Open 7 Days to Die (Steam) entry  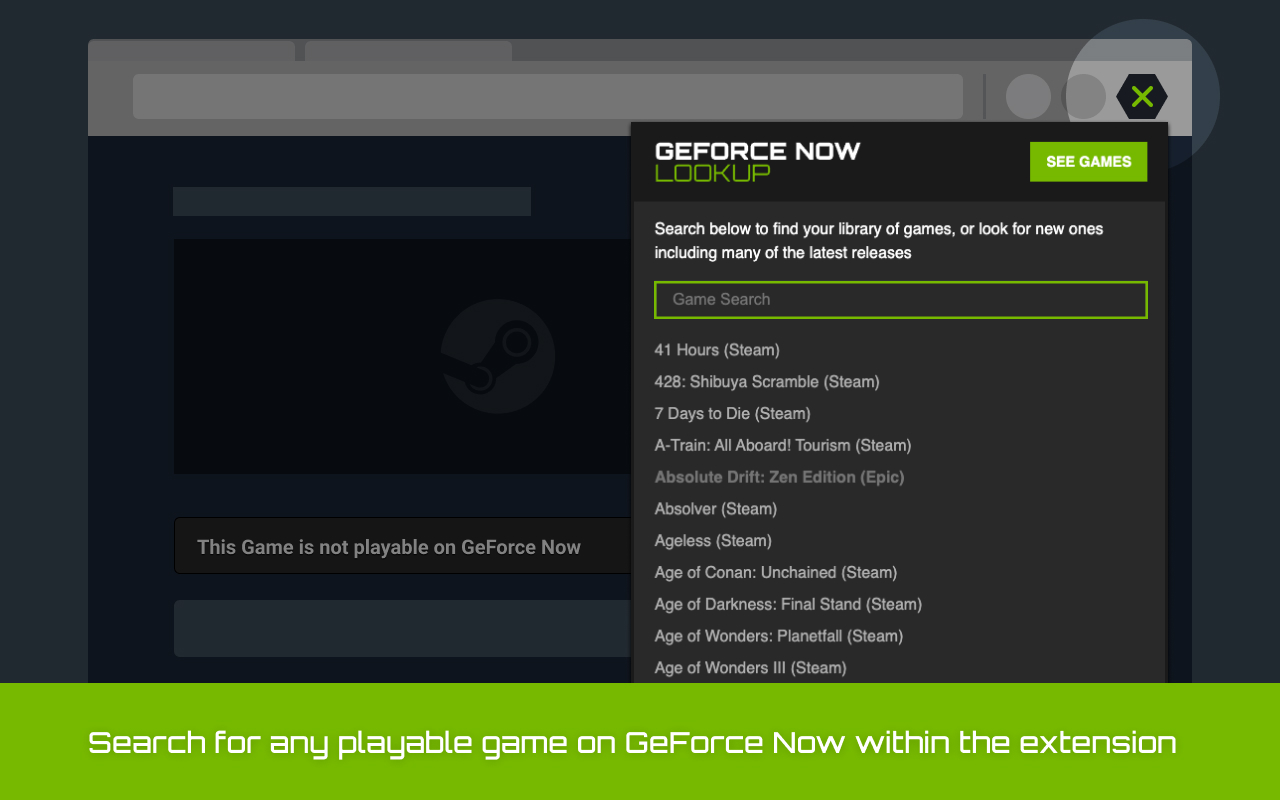pos(731,413)
